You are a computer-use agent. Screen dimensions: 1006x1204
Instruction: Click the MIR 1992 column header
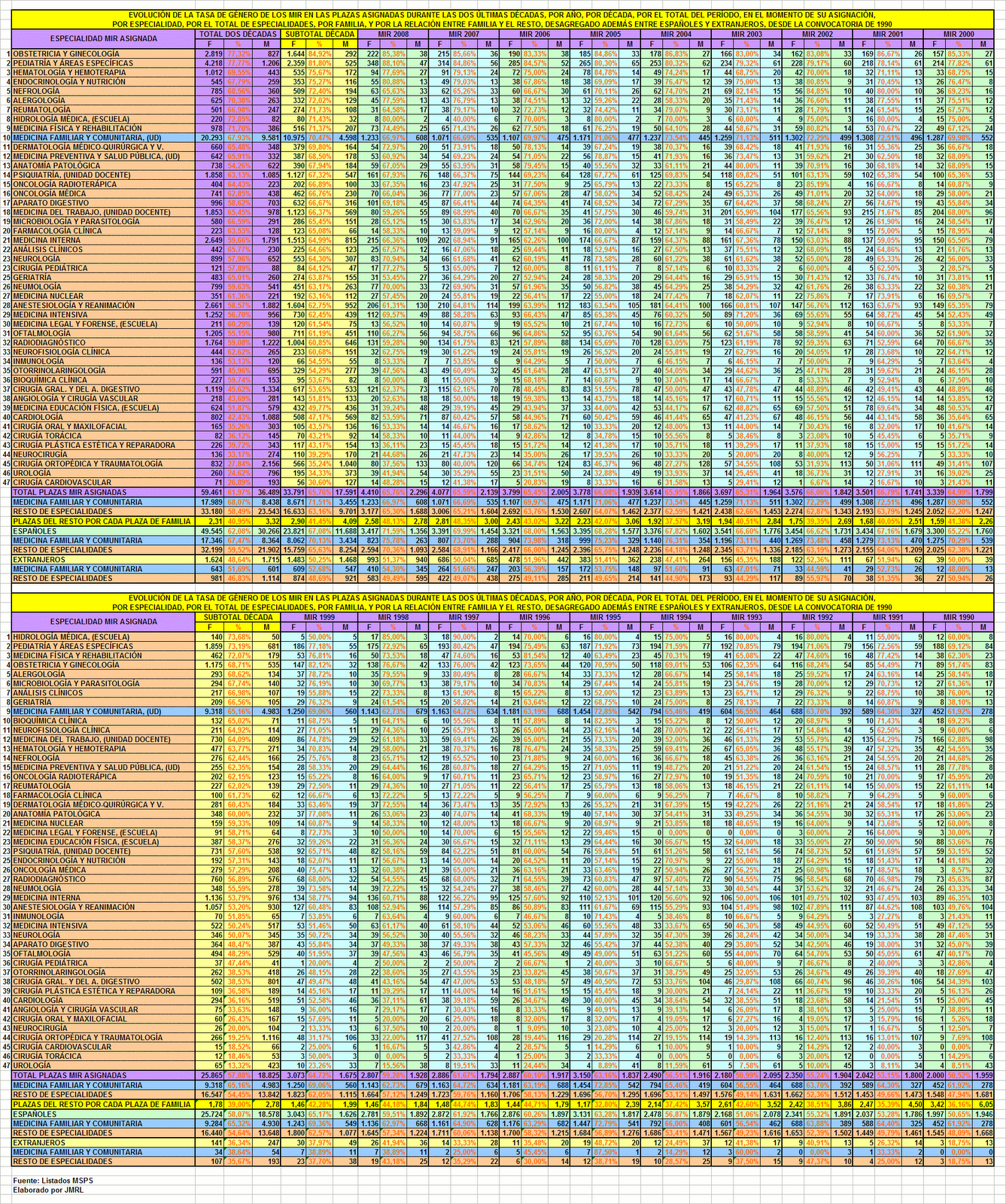click(819, 617)
